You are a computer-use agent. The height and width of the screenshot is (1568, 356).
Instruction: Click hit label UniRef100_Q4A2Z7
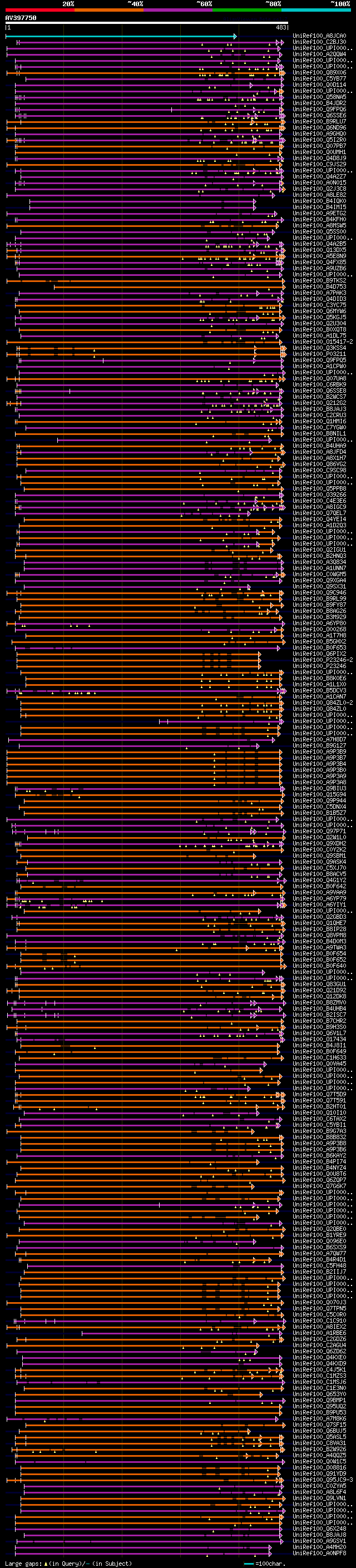pyautogui.click(x=319, y=176)
